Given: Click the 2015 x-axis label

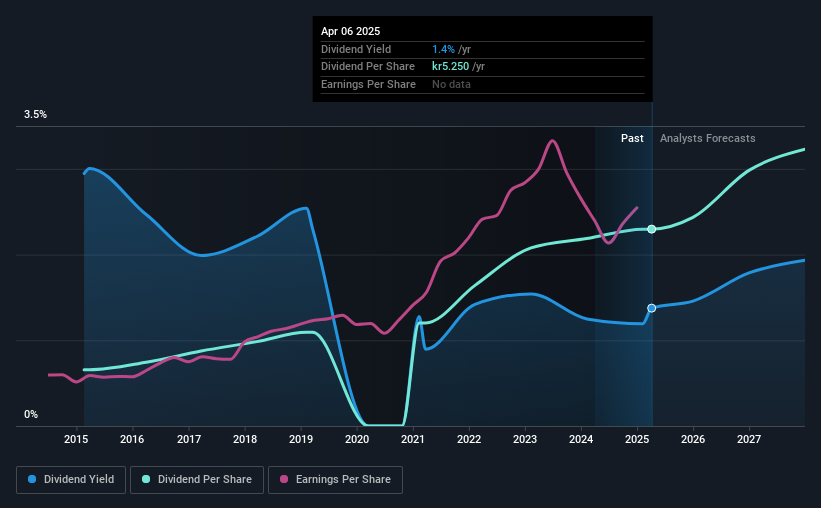Looking at the screenshot, I should coord(76,439).
